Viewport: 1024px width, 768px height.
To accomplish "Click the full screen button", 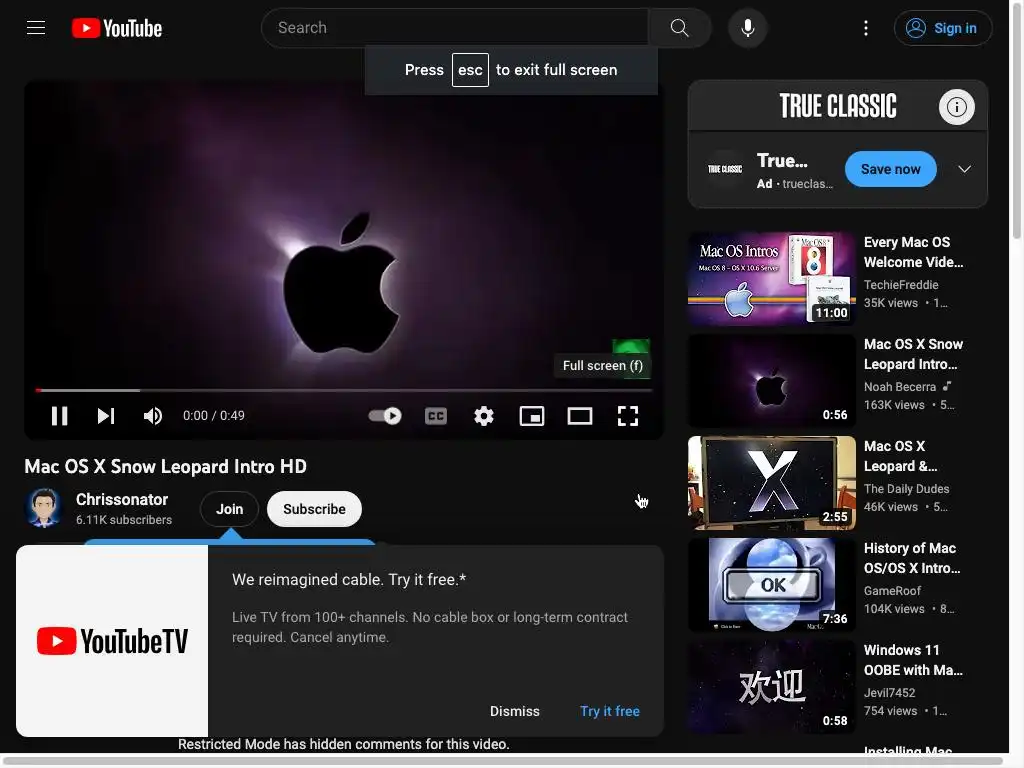I will click(x=628, y=416).
